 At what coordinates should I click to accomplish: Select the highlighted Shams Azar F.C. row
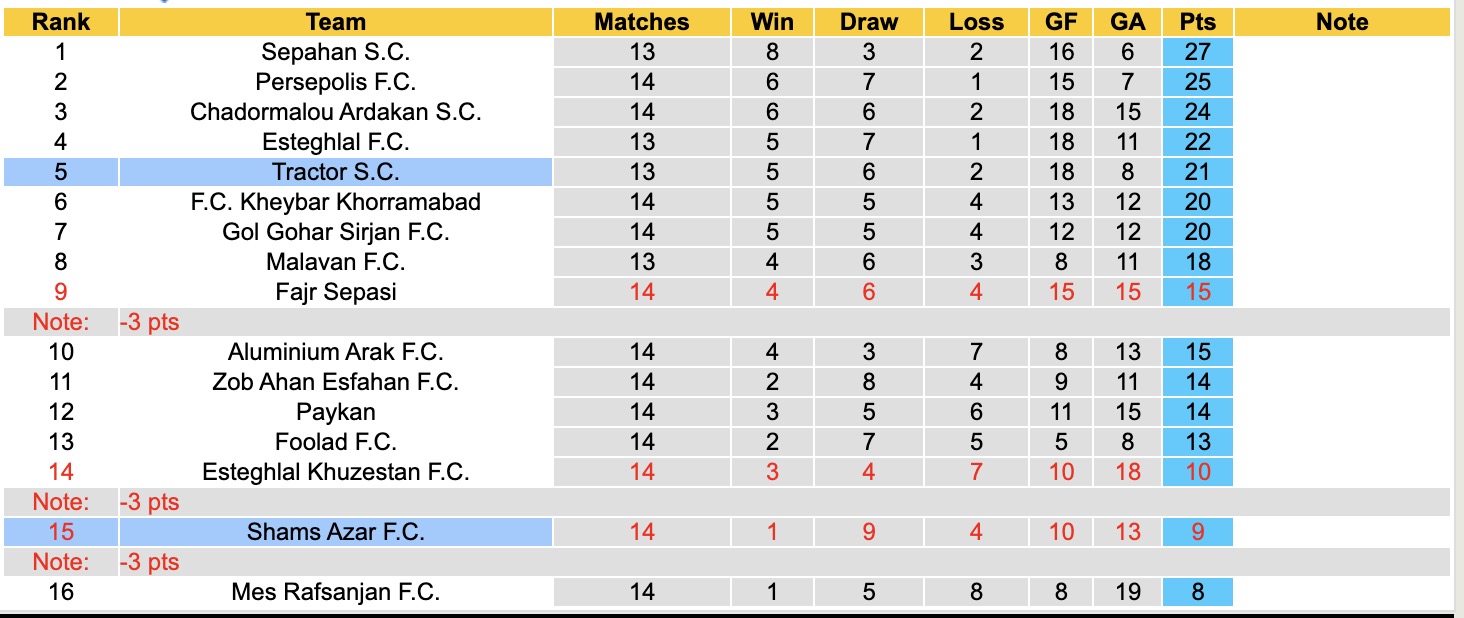[x=336, y=532]
